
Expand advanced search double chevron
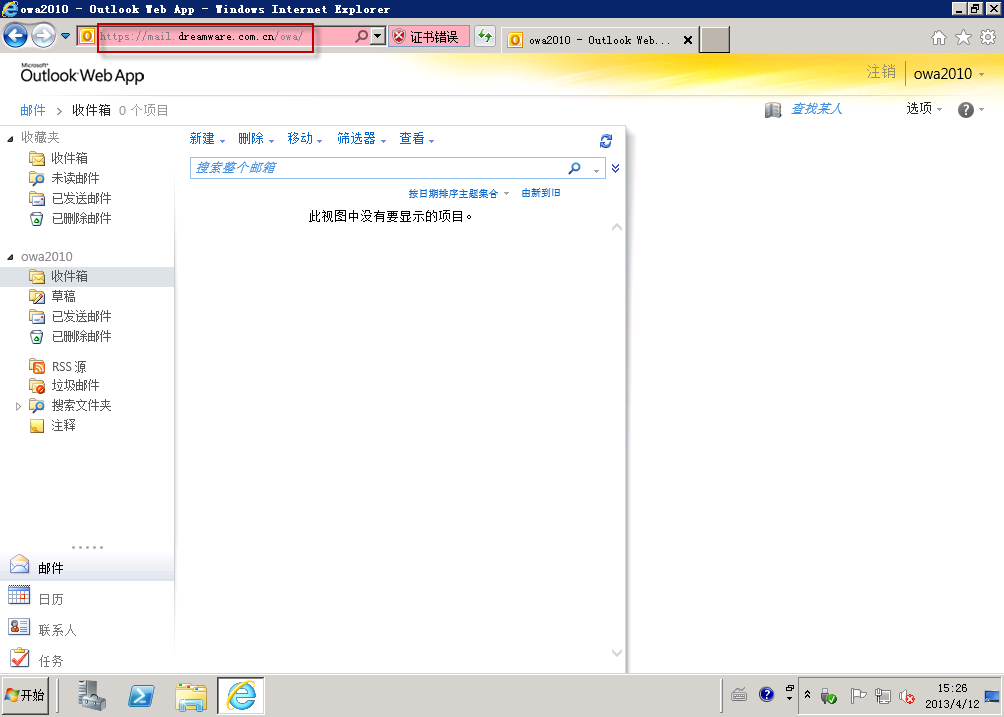pyautogui.click(x=615, y=168)
